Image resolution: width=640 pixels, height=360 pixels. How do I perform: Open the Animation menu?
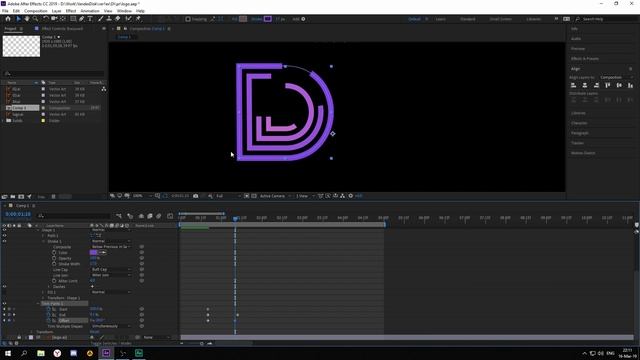(x=90, y=11)
